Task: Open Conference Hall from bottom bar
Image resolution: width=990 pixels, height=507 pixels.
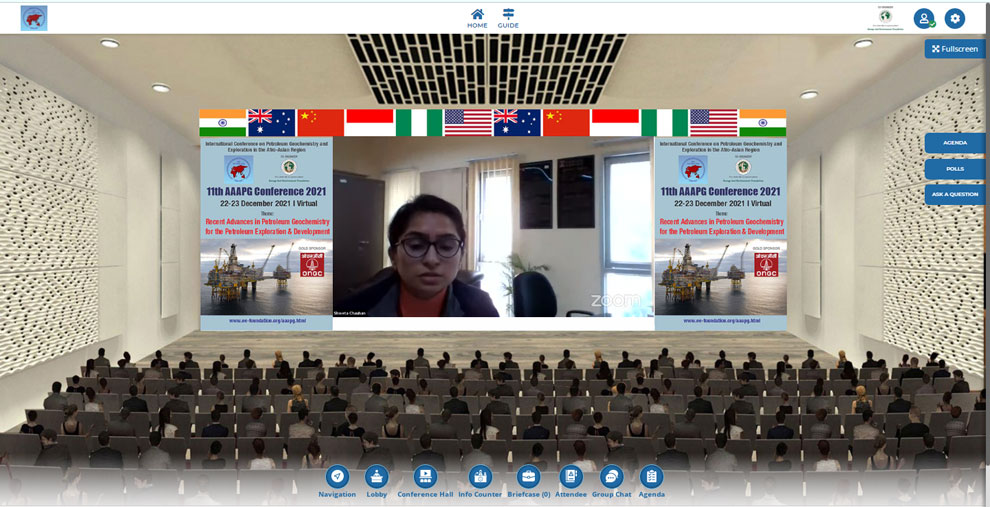Action: coord(425,482)
